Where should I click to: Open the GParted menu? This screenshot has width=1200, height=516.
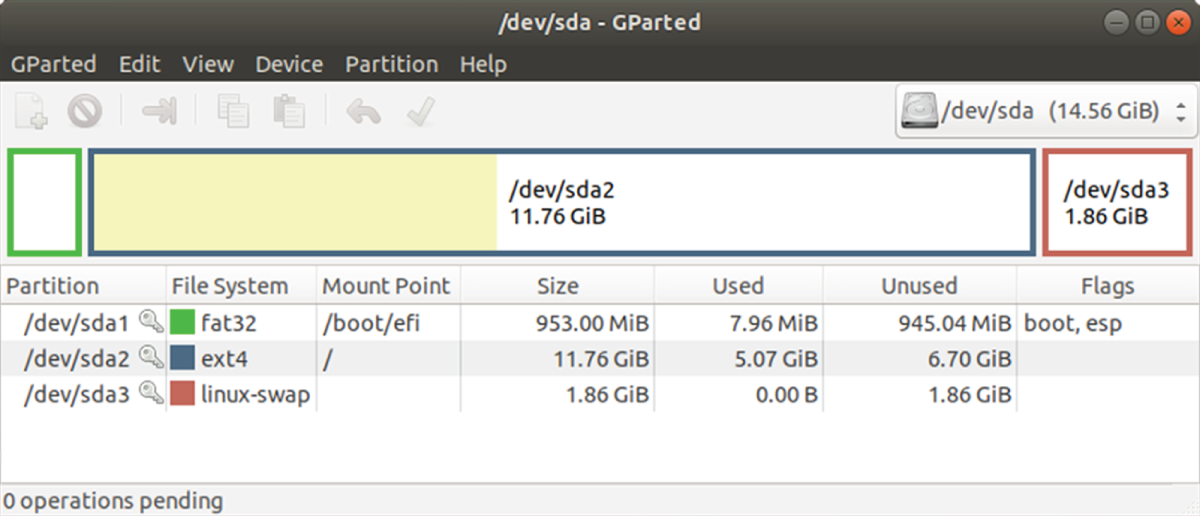point(54,64)
